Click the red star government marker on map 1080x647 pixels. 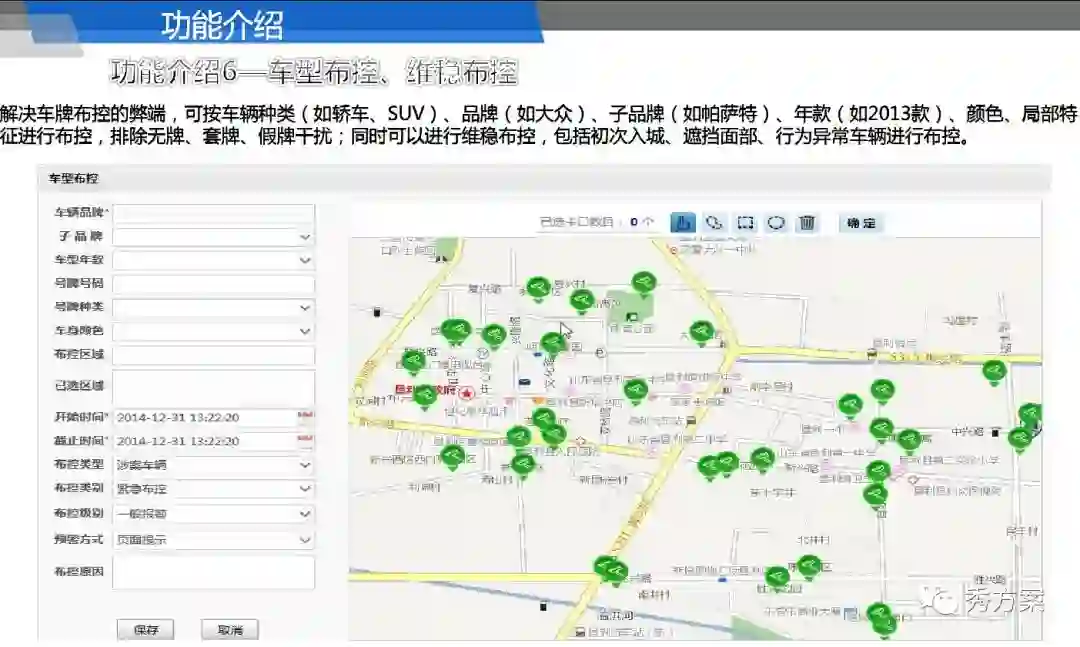468,393
